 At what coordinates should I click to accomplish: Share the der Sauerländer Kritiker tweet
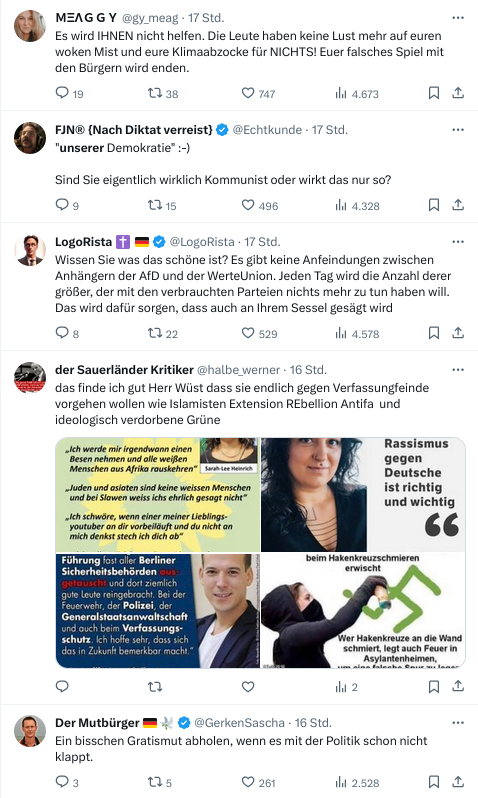458,687
